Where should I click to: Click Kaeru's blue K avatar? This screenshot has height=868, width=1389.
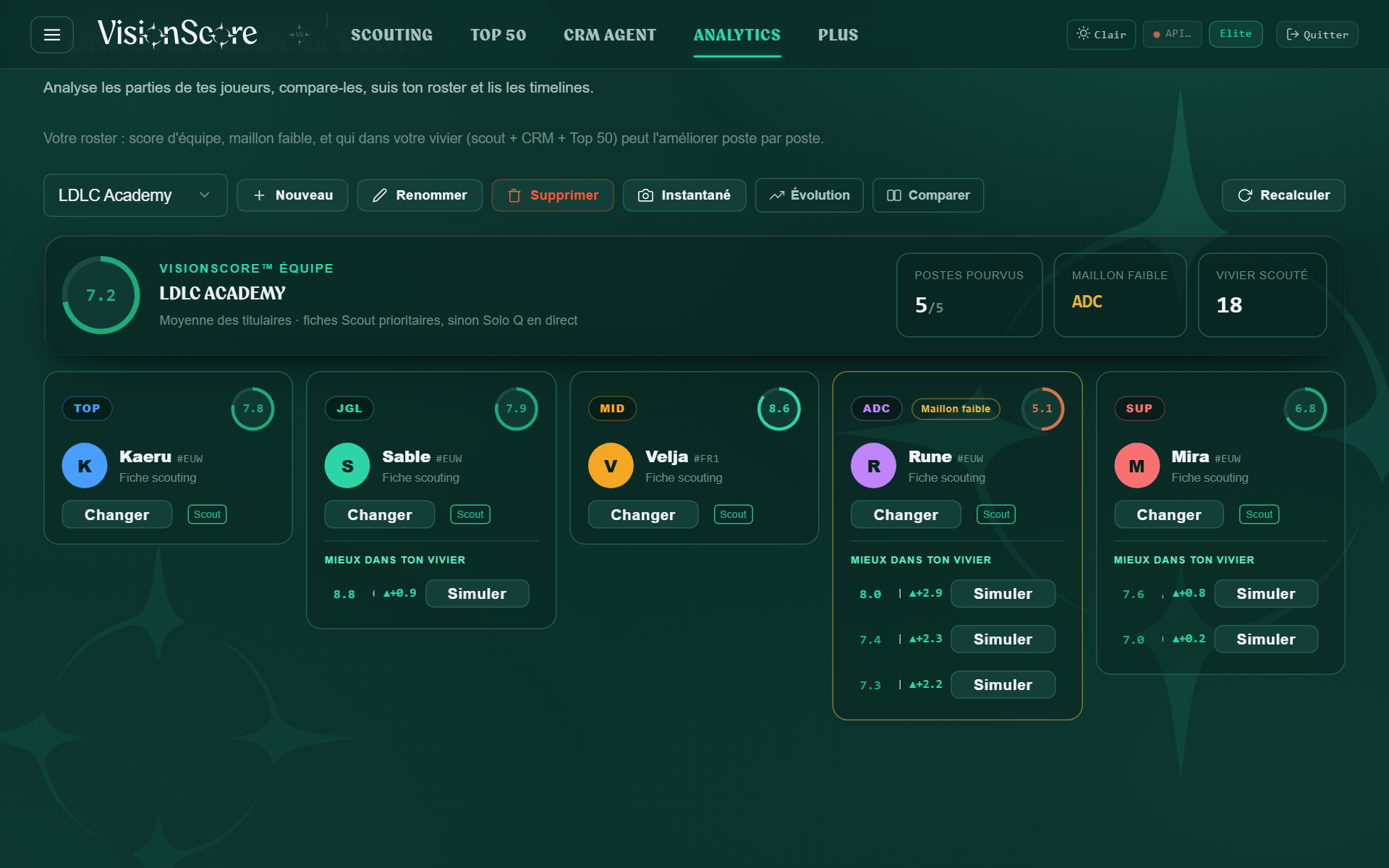85,466
